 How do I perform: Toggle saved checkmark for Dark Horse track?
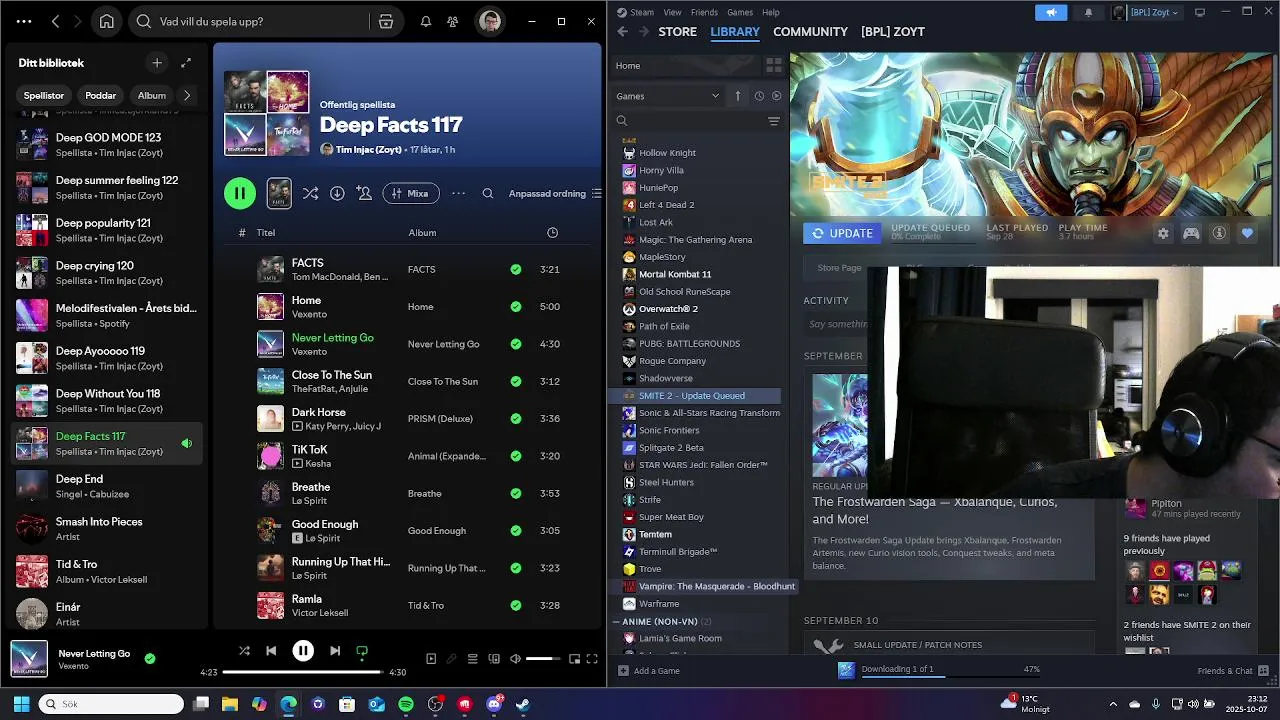tap(516, 418)
